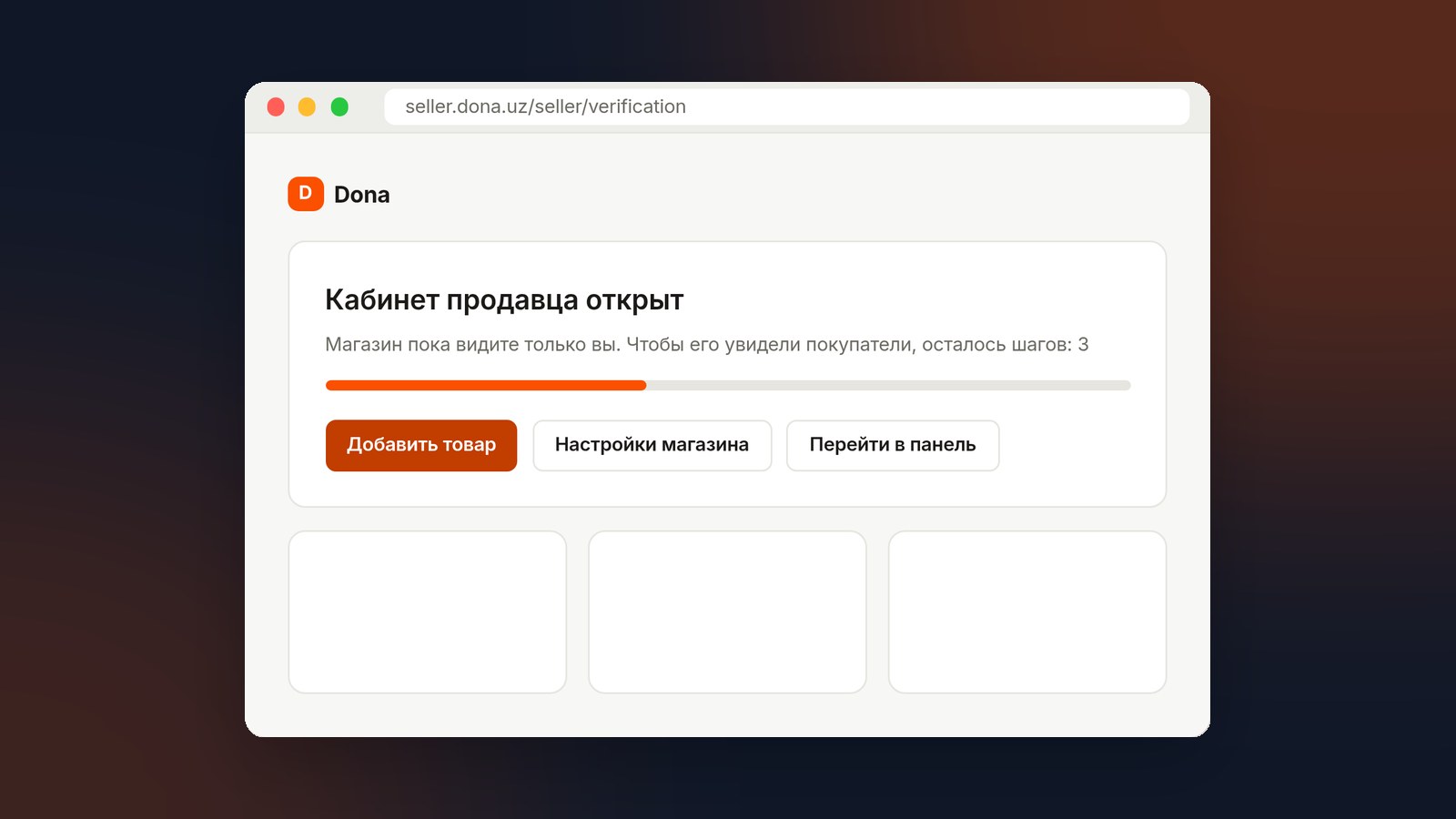The height and width of the screenshot is (819, 1456).
Task: Maximize the window with the green button
Action: point(339,106)
